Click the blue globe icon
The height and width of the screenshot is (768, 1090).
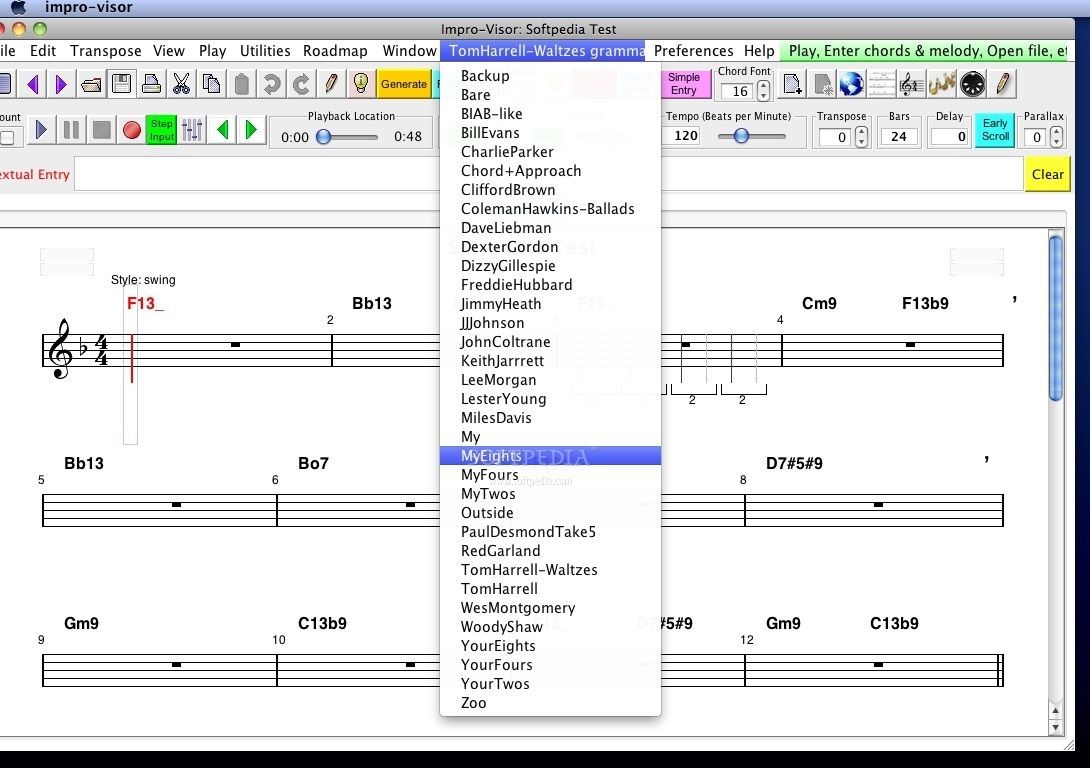[851, 84]
